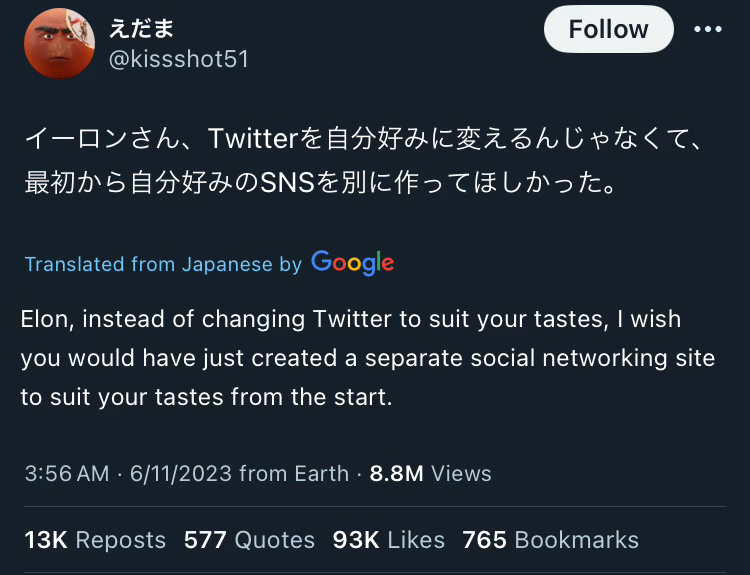Open the 93K Likes list
This screenshot has height=575, width=750.
coord(388,540)
